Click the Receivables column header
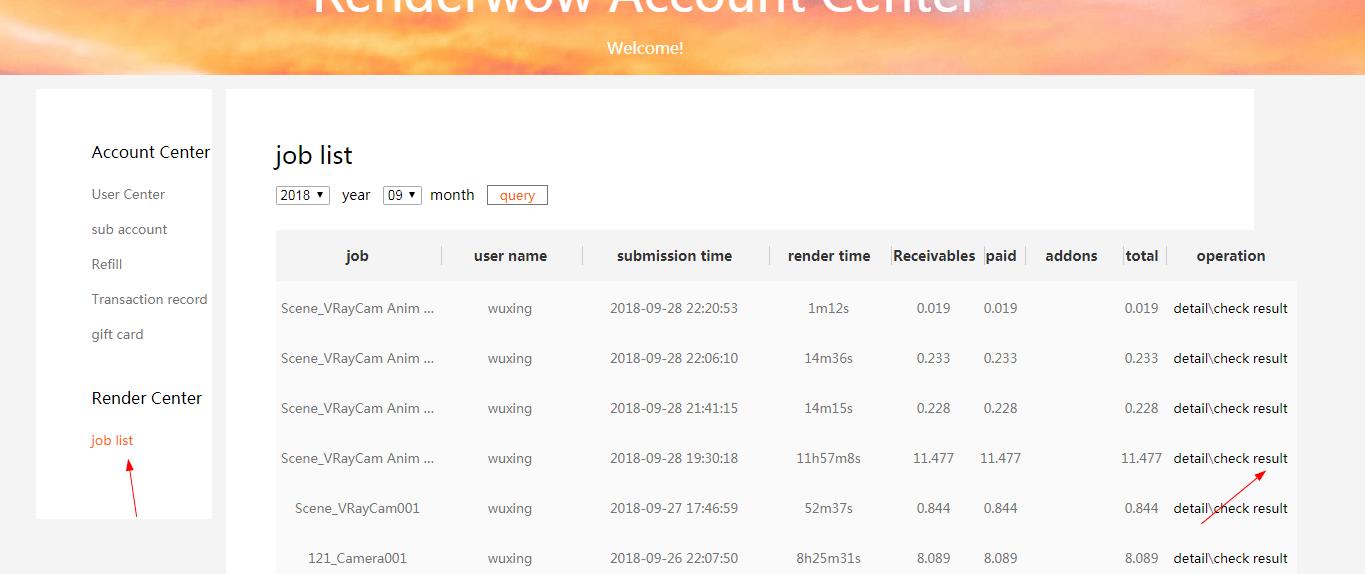This screenshot has width=1365, height=574. point(934,256)
